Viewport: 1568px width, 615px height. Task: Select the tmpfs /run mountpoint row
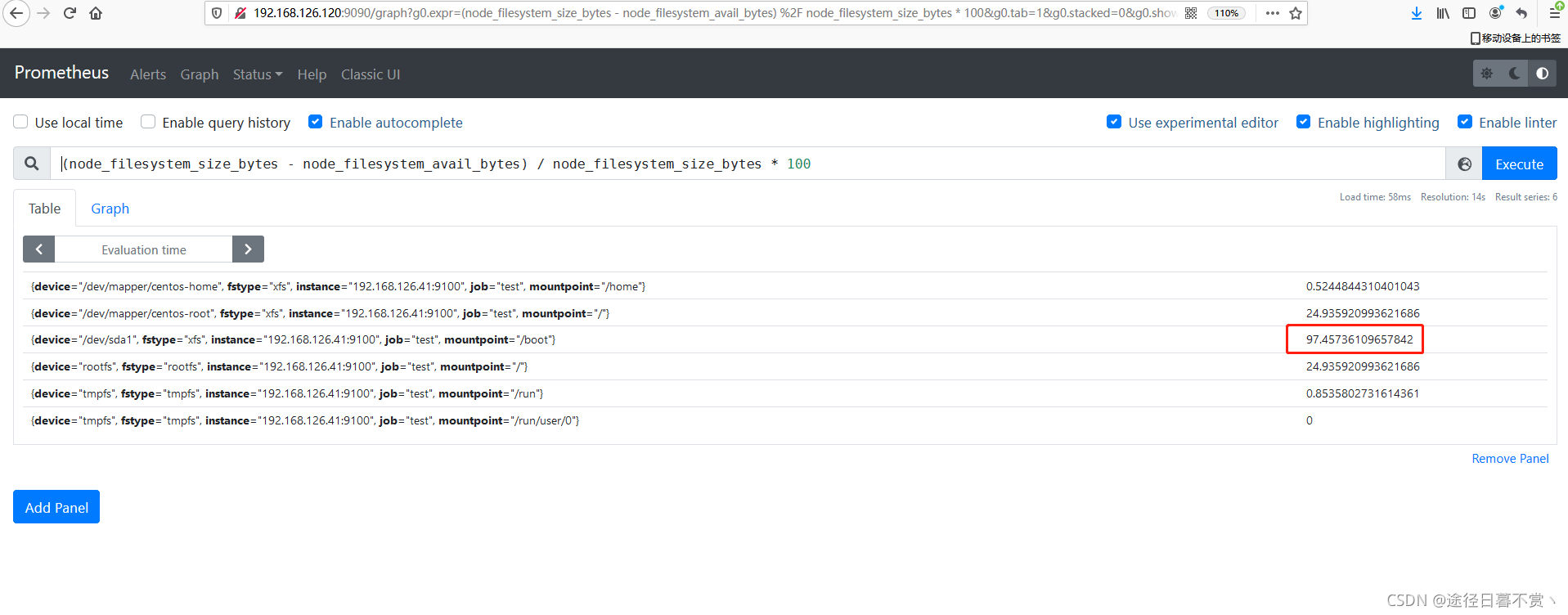785,393
